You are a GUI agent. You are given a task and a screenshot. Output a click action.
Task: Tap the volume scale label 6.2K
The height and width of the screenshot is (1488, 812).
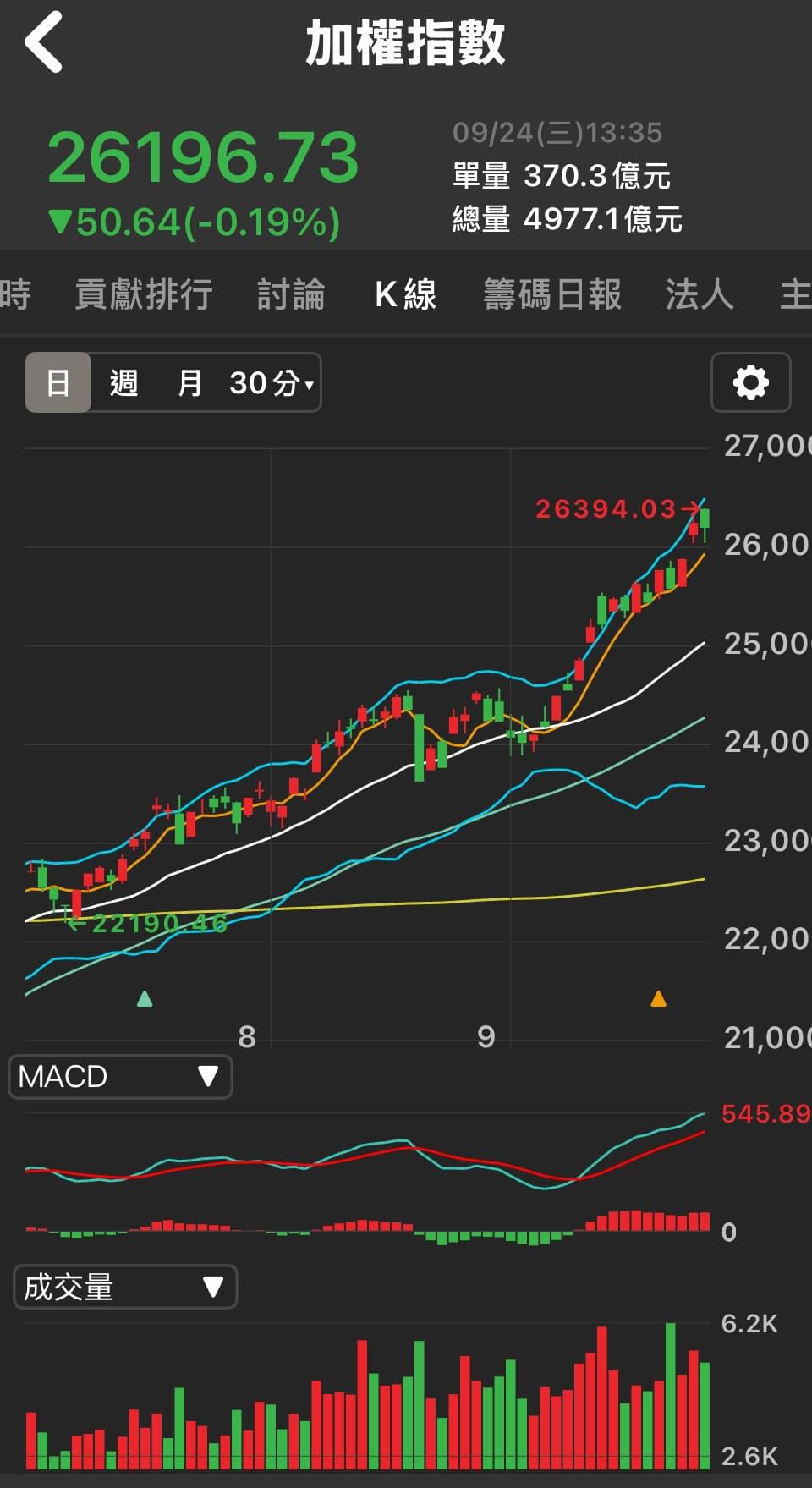click(x=749, y=1324)
